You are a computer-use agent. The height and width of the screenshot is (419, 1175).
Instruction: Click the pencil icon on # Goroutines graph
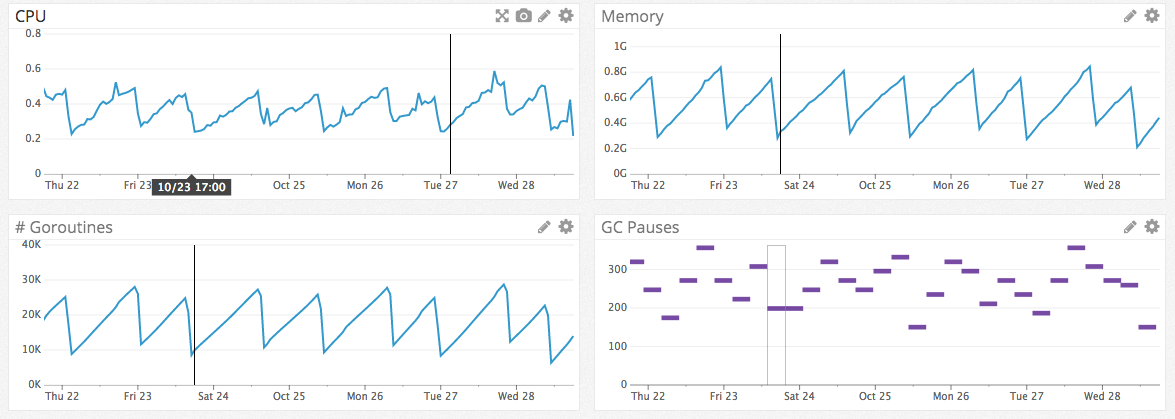pyautogui.click(x=545, y=226)
